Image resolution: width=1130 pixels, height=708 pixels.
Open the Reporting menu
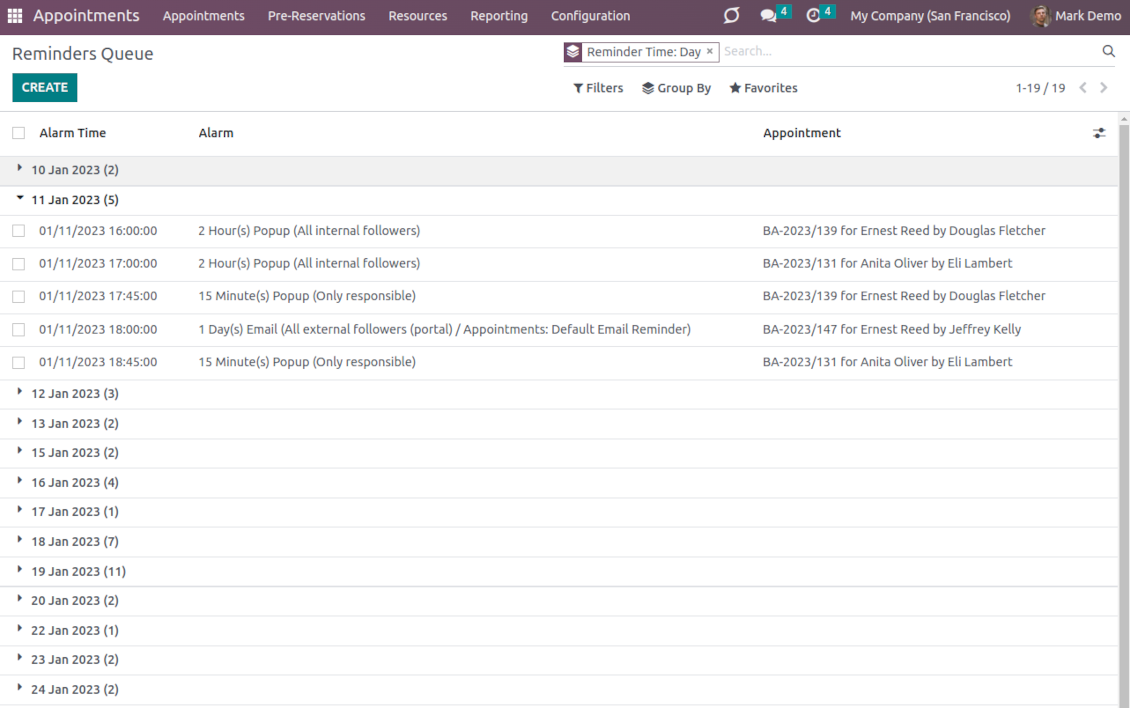pyautogui.click(x=499, y=16)
